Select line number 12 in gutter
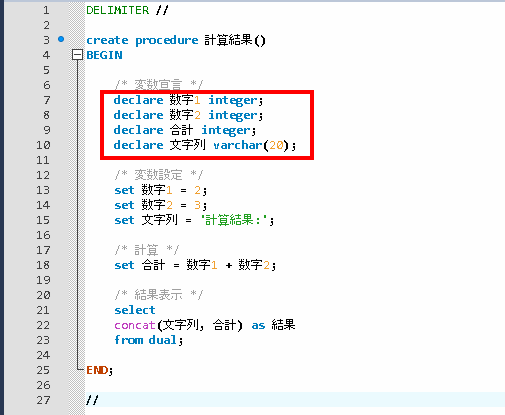Image resolution: width=505 pixels, height=415 pixels. point(43,175)
